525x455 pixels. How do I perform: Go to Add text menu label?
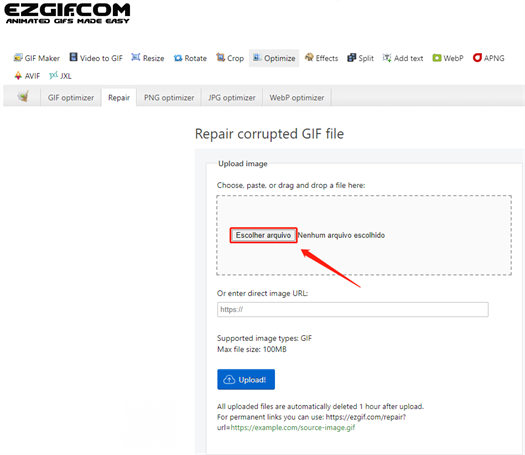[408, 58]
